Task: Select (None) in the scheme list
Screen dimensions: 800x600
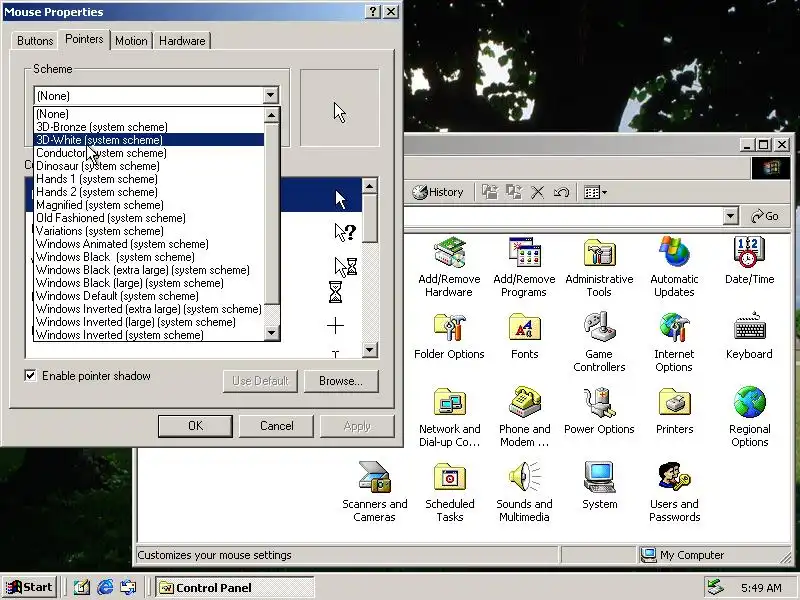Action: click(149, 114)
